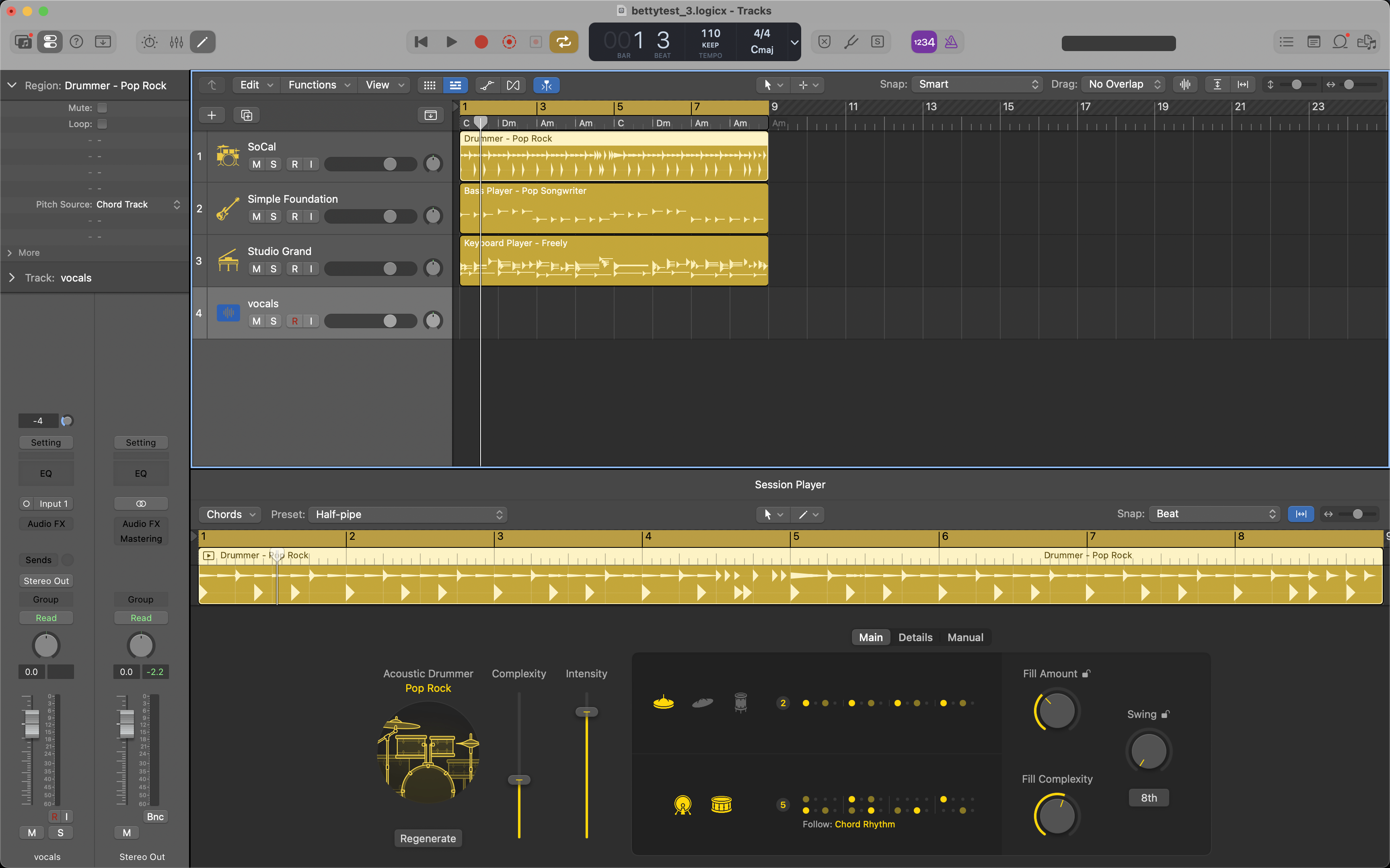The image size is (1390, 868).
Task: Click the Stereo Out button on the channel strip
Action: (46, 580)
